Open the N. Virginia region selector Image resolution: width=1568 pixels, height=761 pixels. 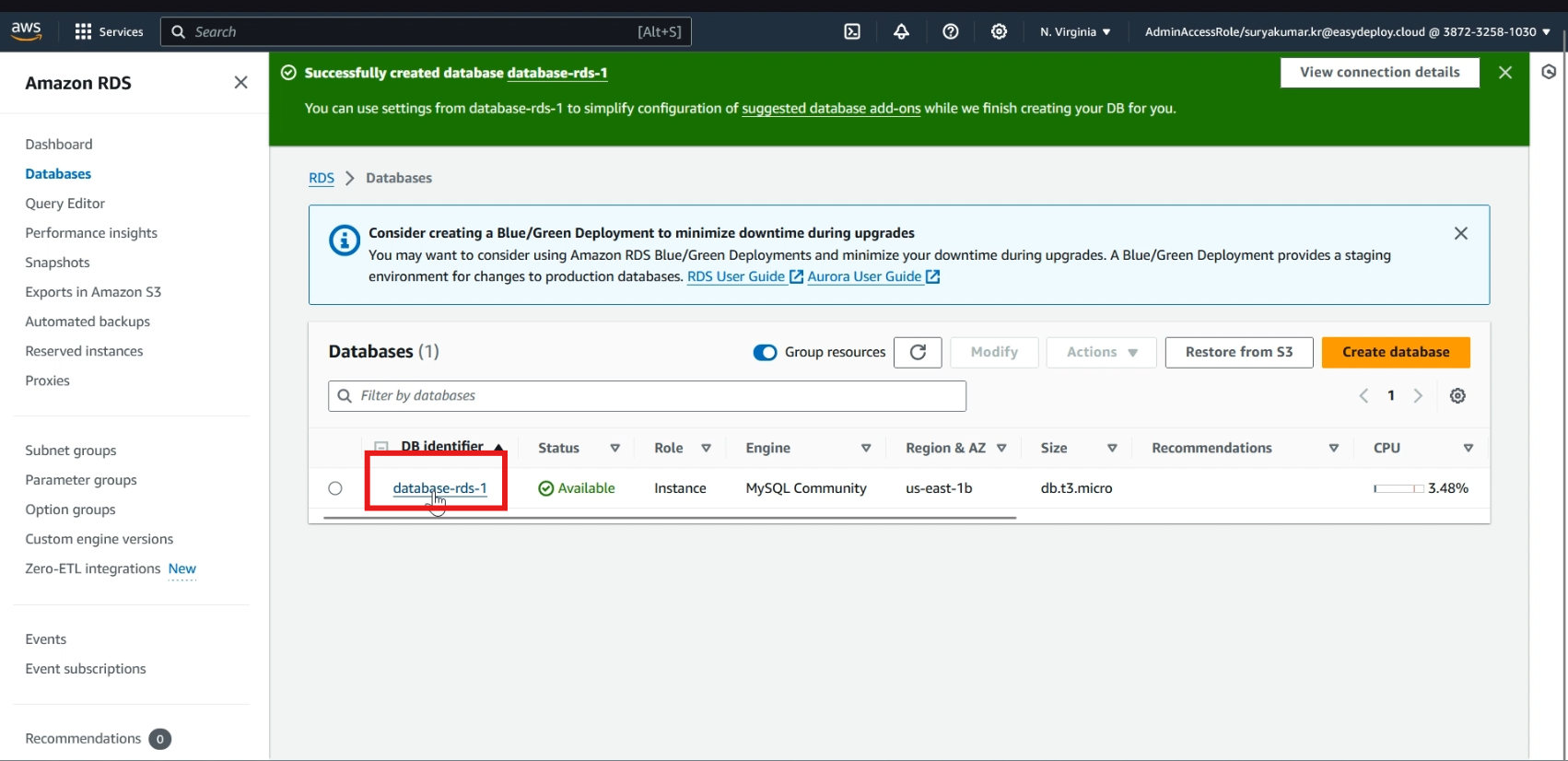tap(1075, 31)
